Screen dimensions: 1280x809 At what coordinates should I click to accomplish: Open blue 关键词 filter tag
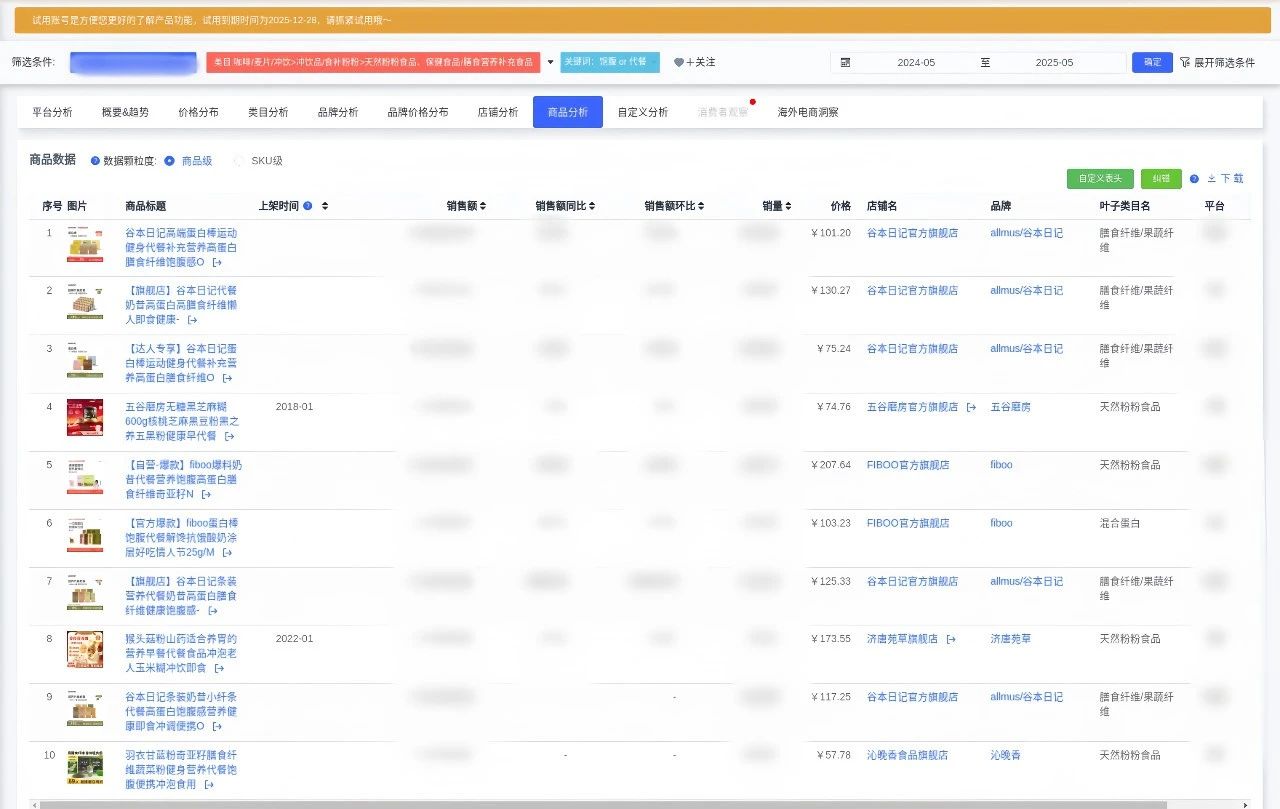(x=610, y=62)
